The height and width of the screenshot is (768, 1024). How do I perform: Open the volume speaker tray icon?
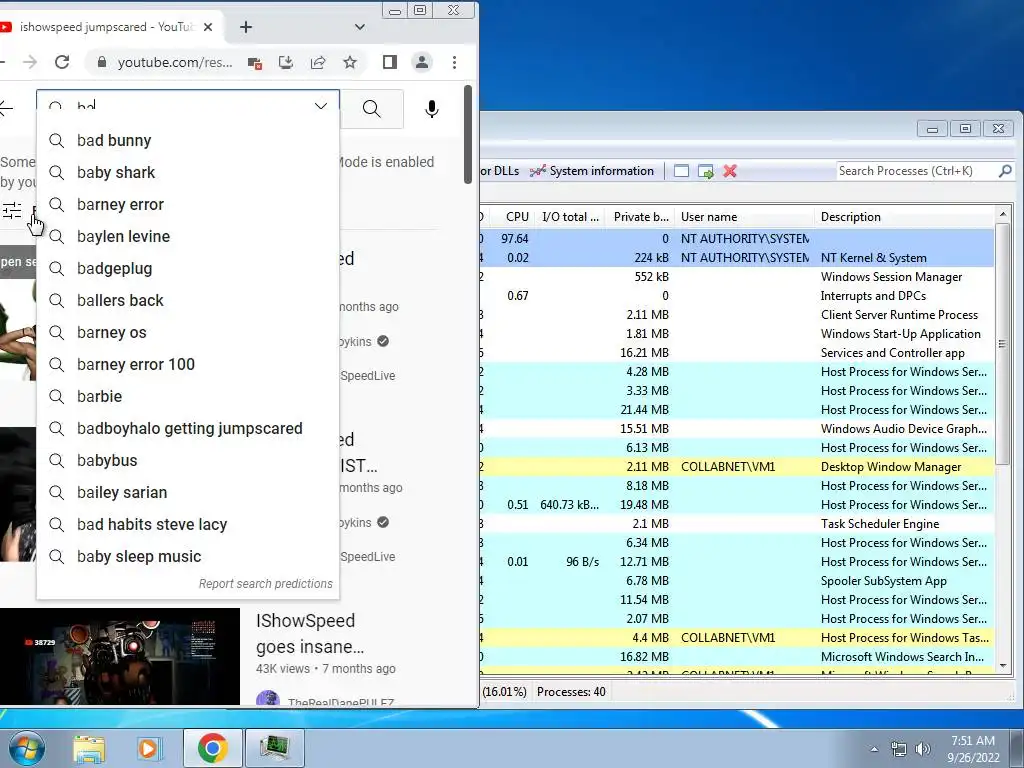pos(922,749)
